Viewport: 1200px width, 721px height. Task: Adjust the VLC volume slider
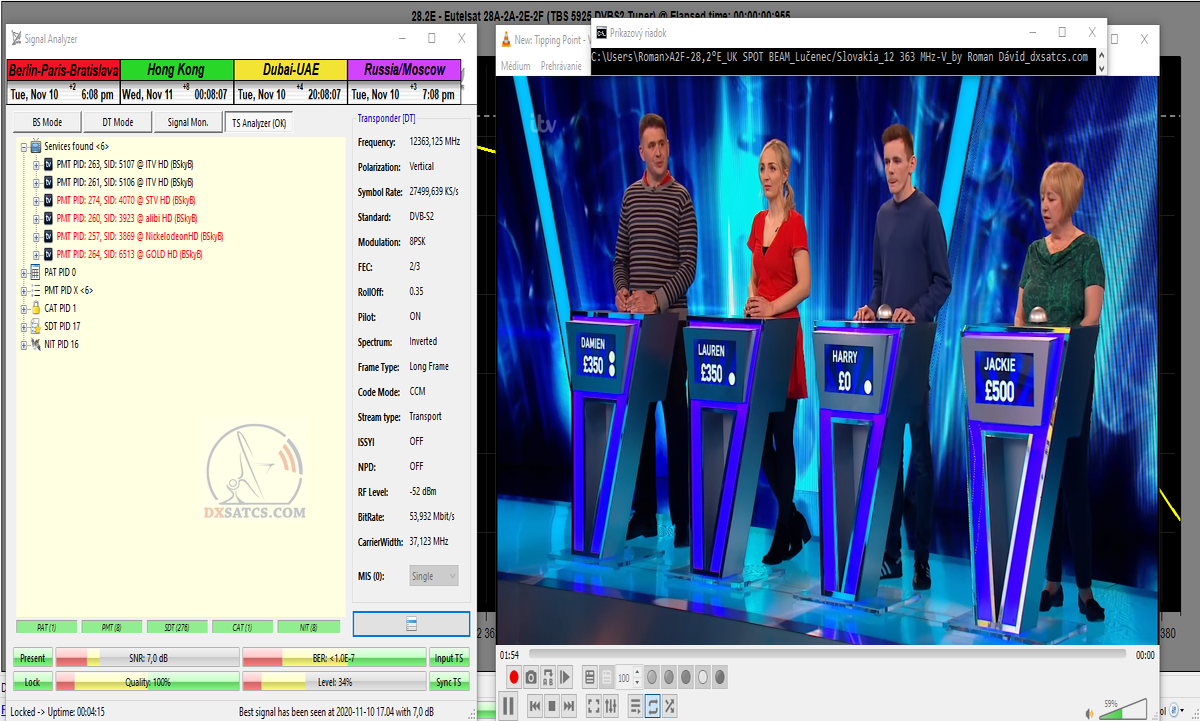point(1128,710)
